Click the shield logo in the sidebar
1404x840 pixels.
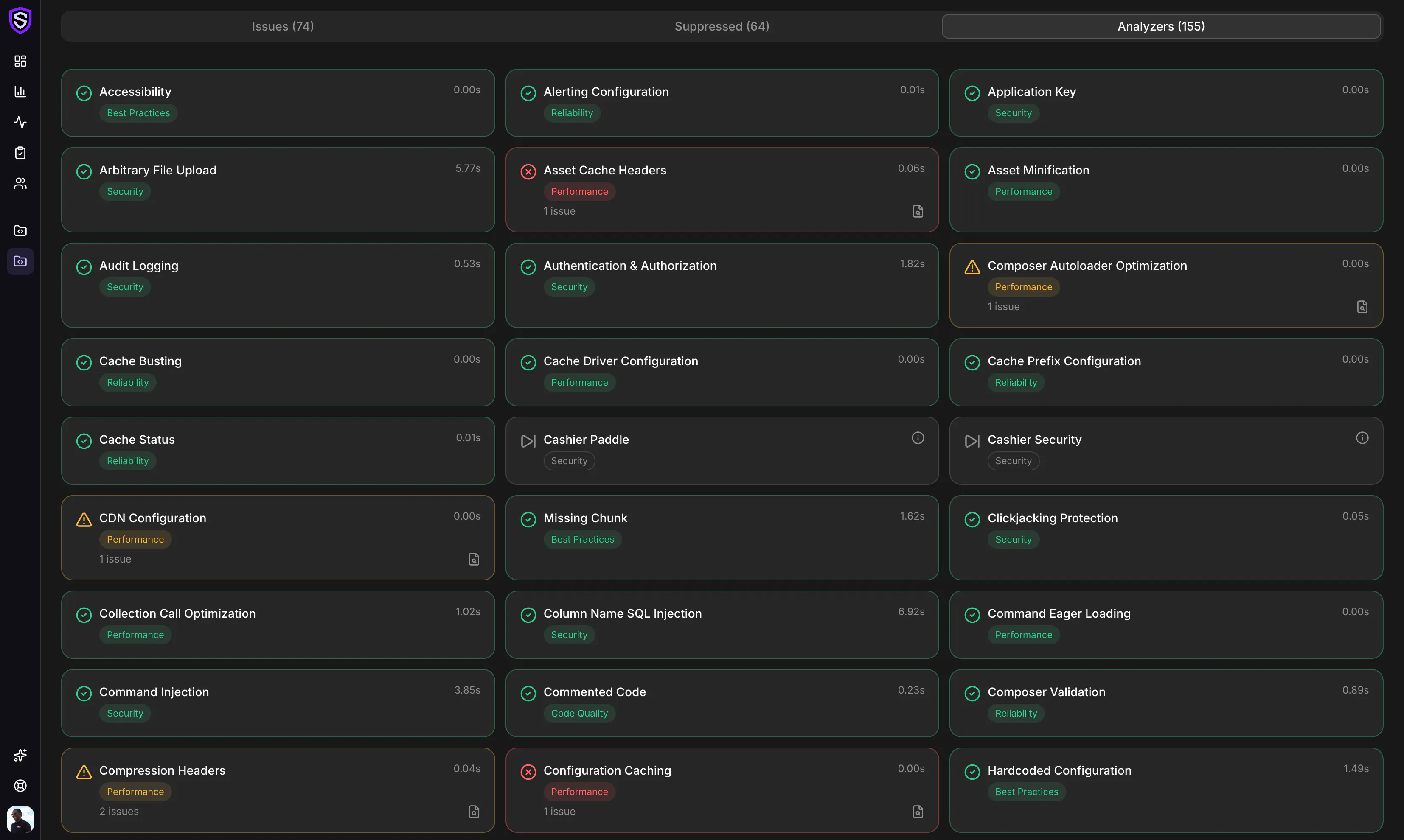point(20,20)
